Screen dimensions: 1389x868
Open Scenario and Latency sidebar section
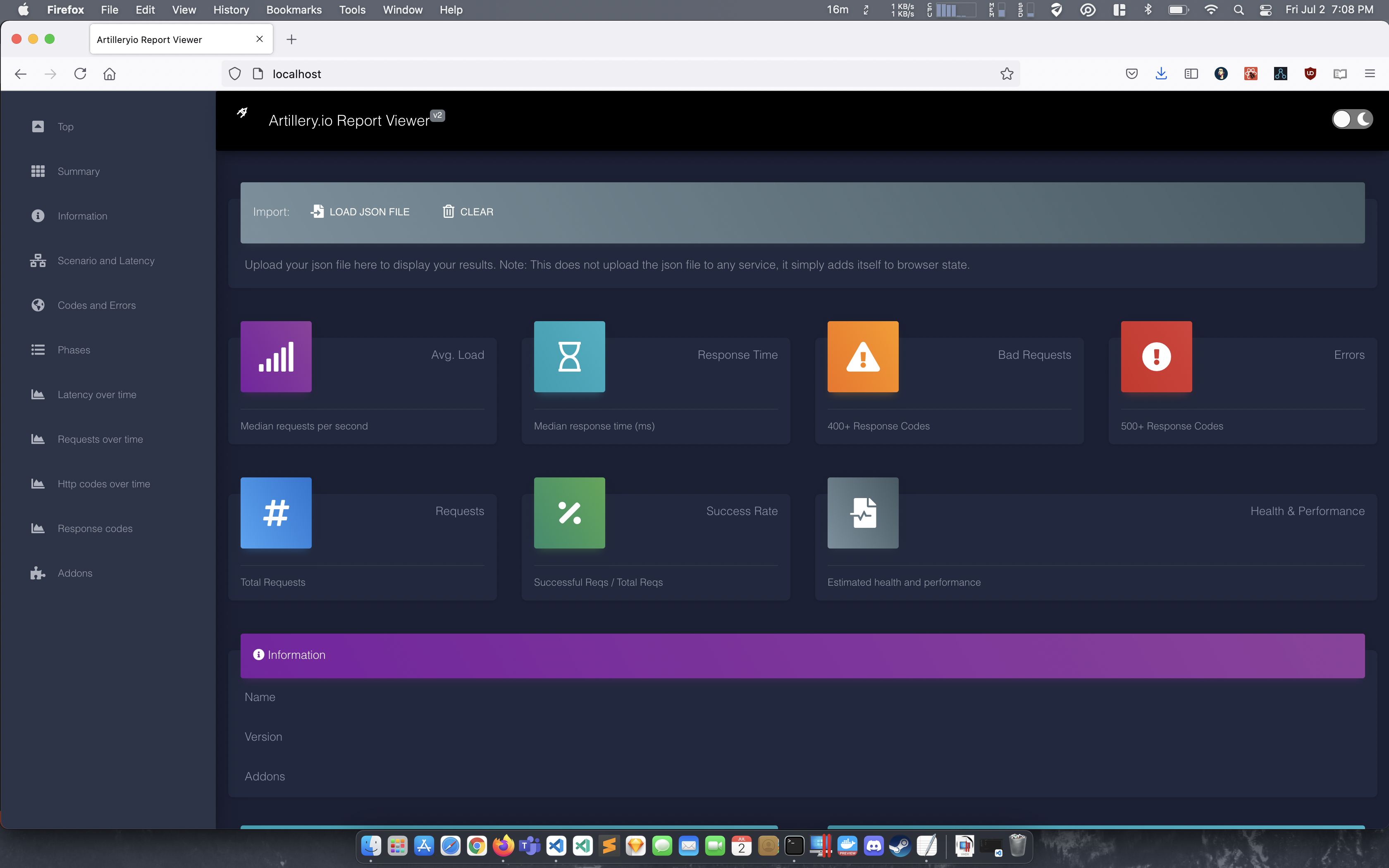pos(105,261)
